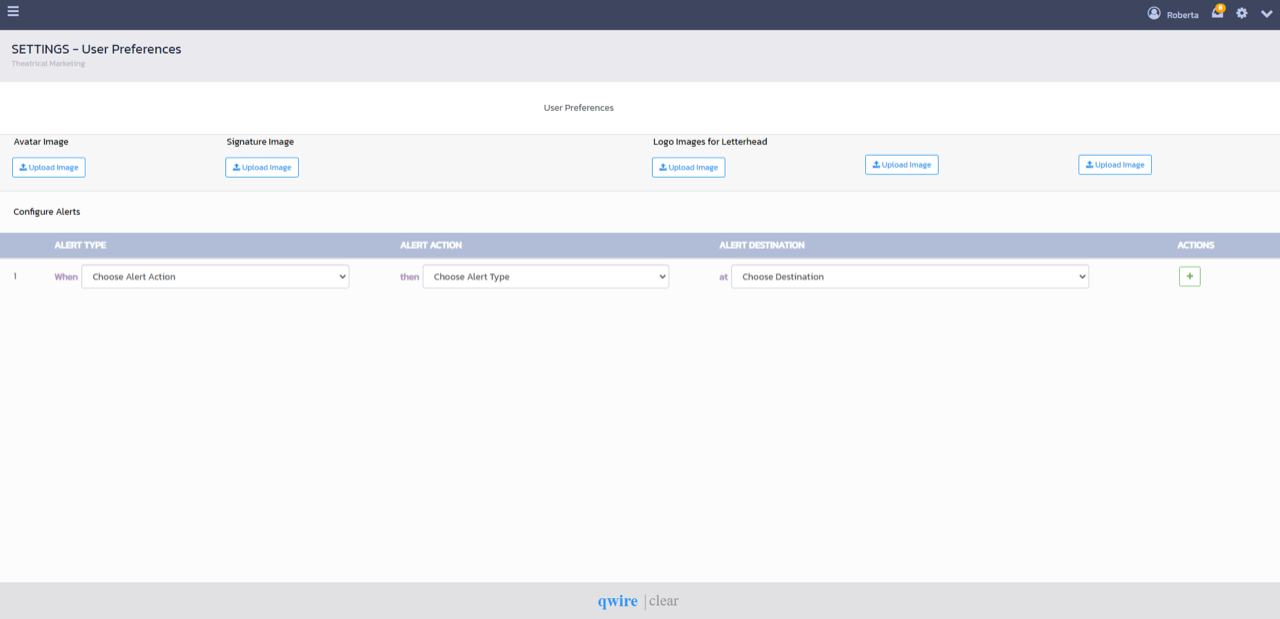1280x619 pixels.
Task: Open the hamburger navigation menu
Action: pyautogui.click(x=13, y=12)
